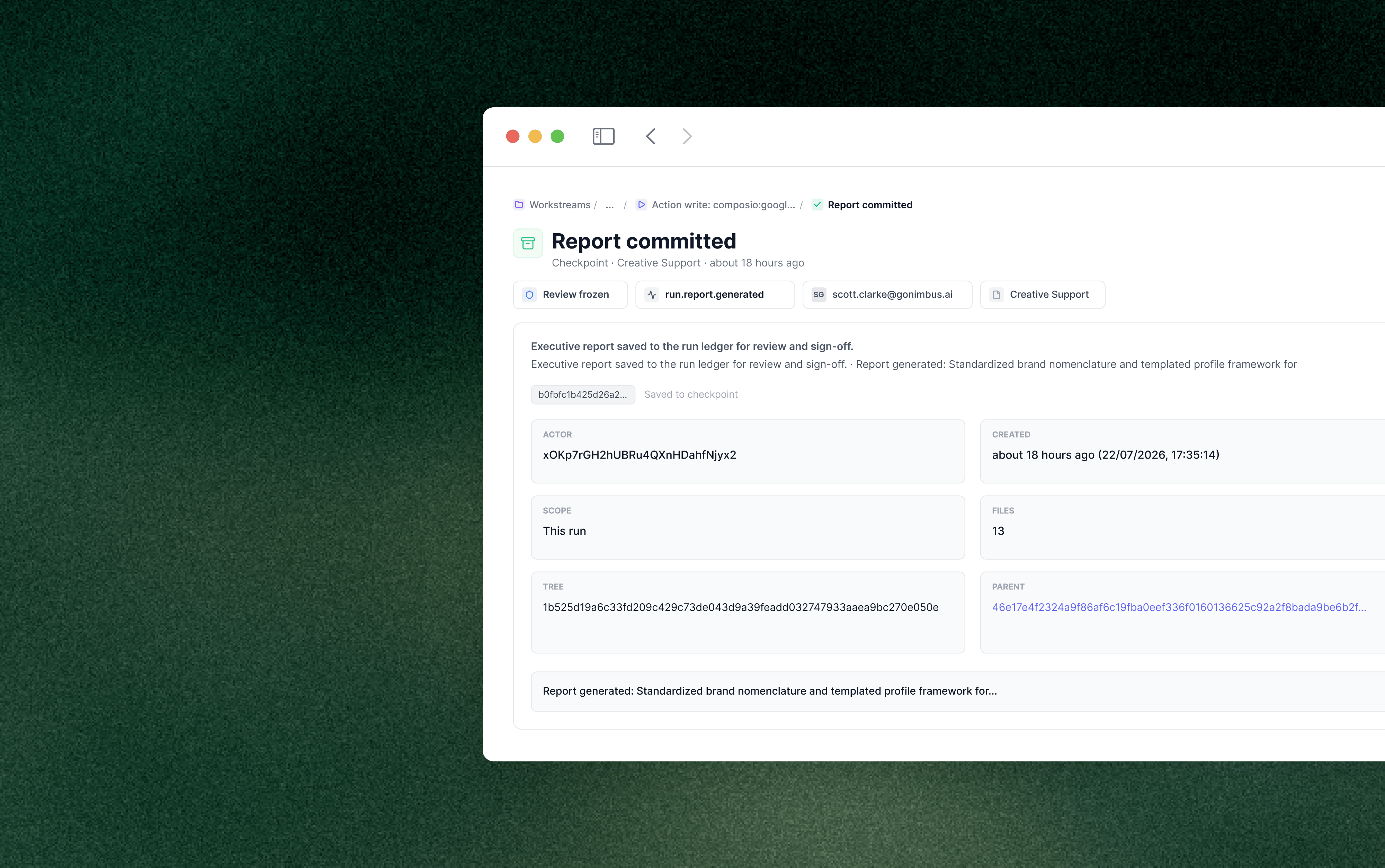
Task: Click the ACTOR field label
Action: 557,435
